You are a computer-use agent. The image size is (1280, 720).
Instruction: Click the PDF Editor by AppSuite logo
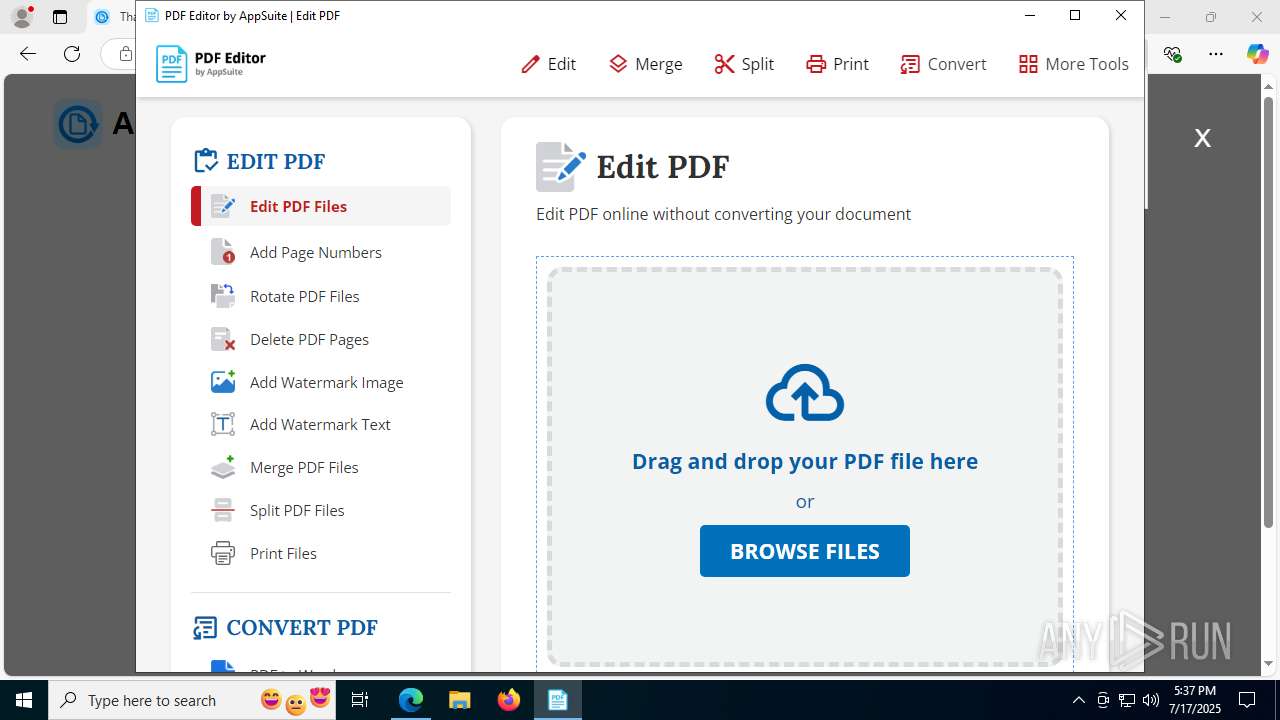(211, 64)
